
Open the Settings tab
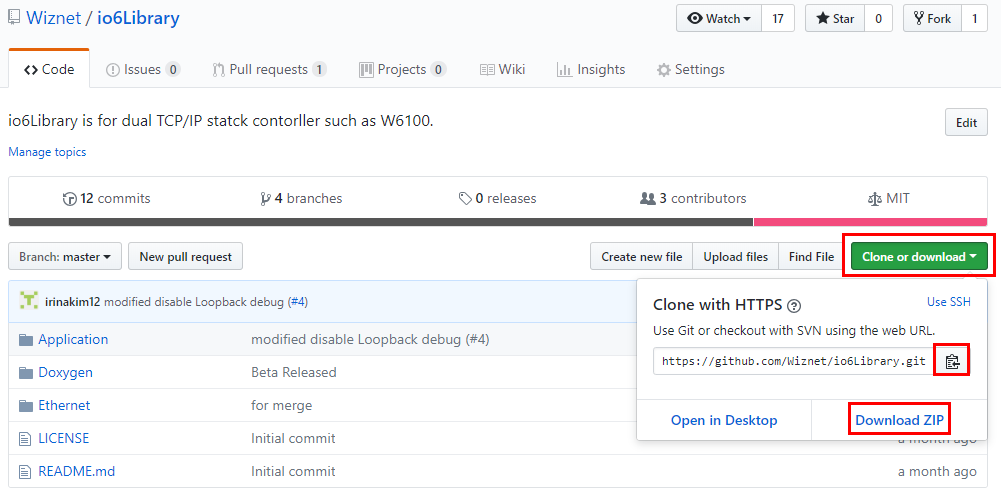[691, 70]
